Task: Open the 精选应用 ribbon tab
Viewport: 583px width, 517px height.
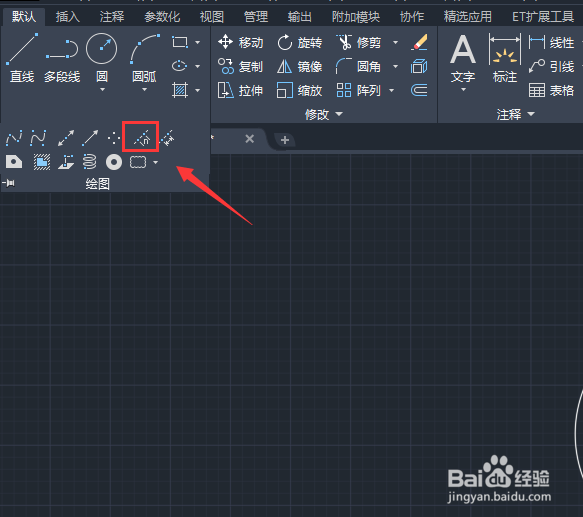Action: 468,16
